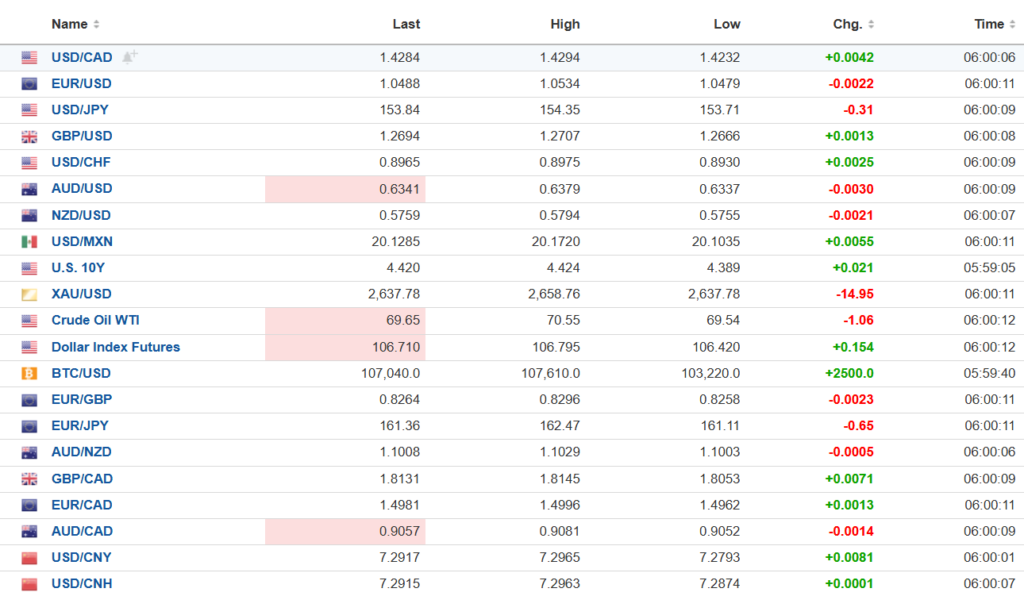
Task: Click the Australian flag beside AUD/USD
Action: 29,189
